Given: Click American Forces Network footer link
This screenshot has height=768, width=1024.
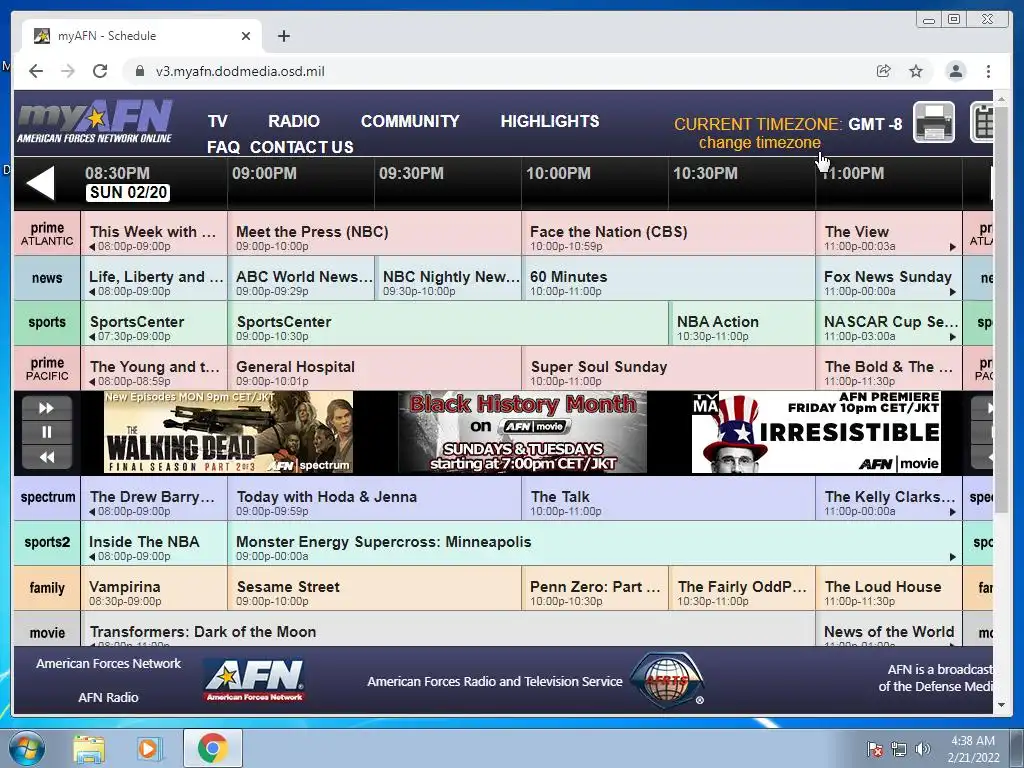Looking at the screenshot, I should click(x=108, y=664).
